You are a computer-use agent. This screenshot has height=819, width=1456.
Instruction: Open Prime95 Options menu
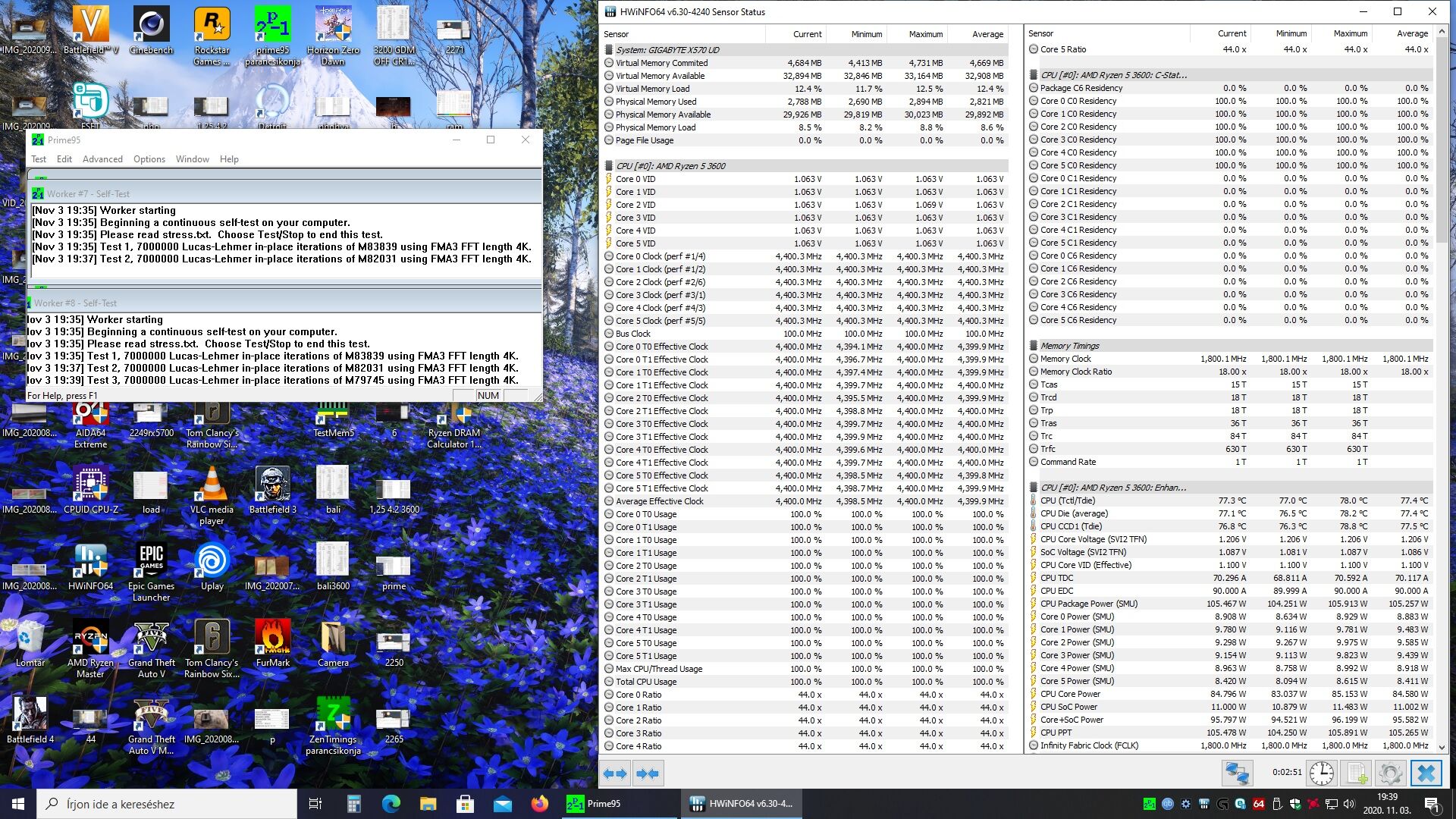149,159
